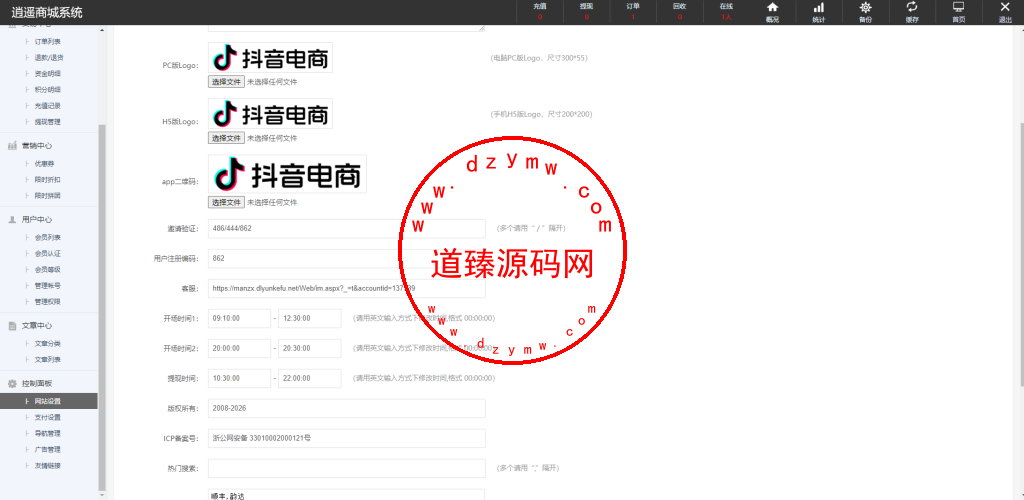Image resolution: width=1024 pixels, height=500 pixels.
Task: Choose file for app二维码
Action: point(227,202)
